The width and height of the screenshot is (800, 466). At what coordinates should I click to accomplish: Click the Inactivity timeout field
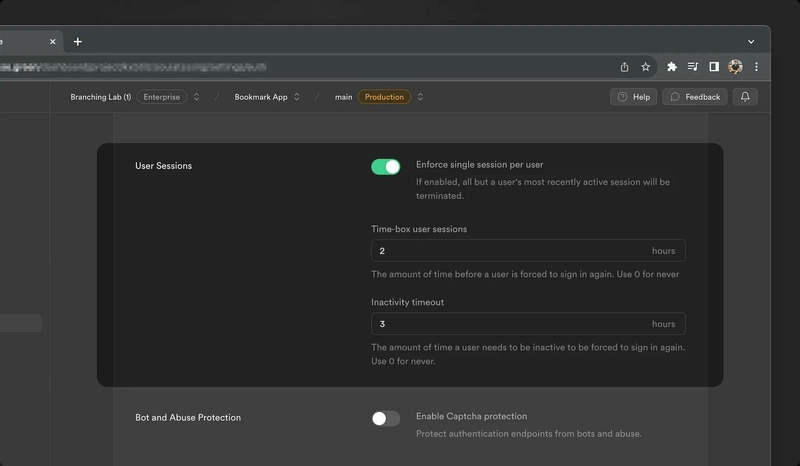click(x=528, y=324)
